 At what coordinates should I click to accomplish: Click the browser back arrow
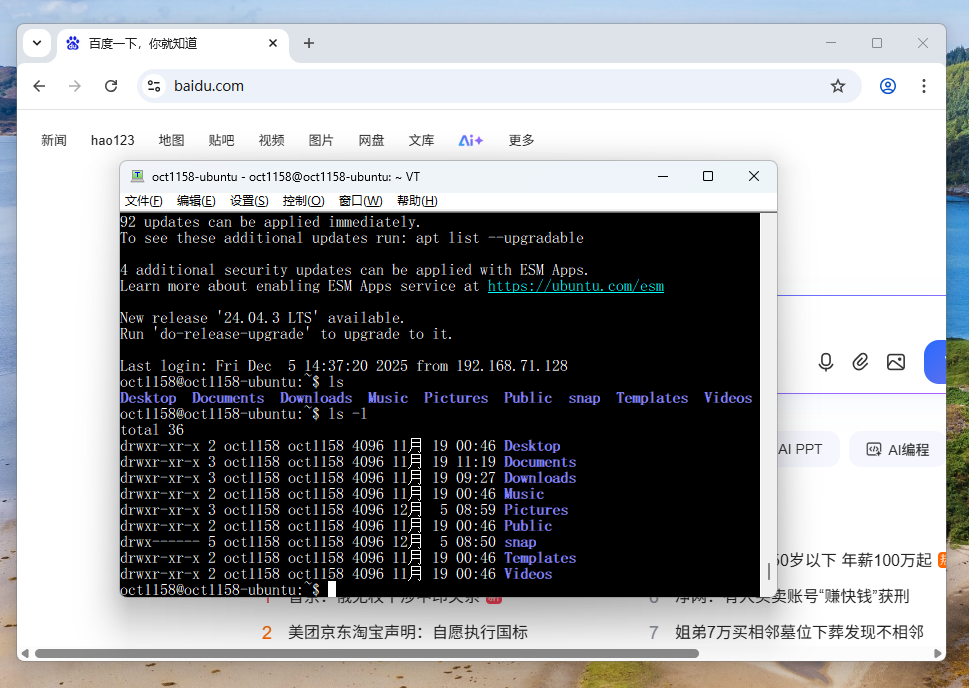click(x=39, y=86)
